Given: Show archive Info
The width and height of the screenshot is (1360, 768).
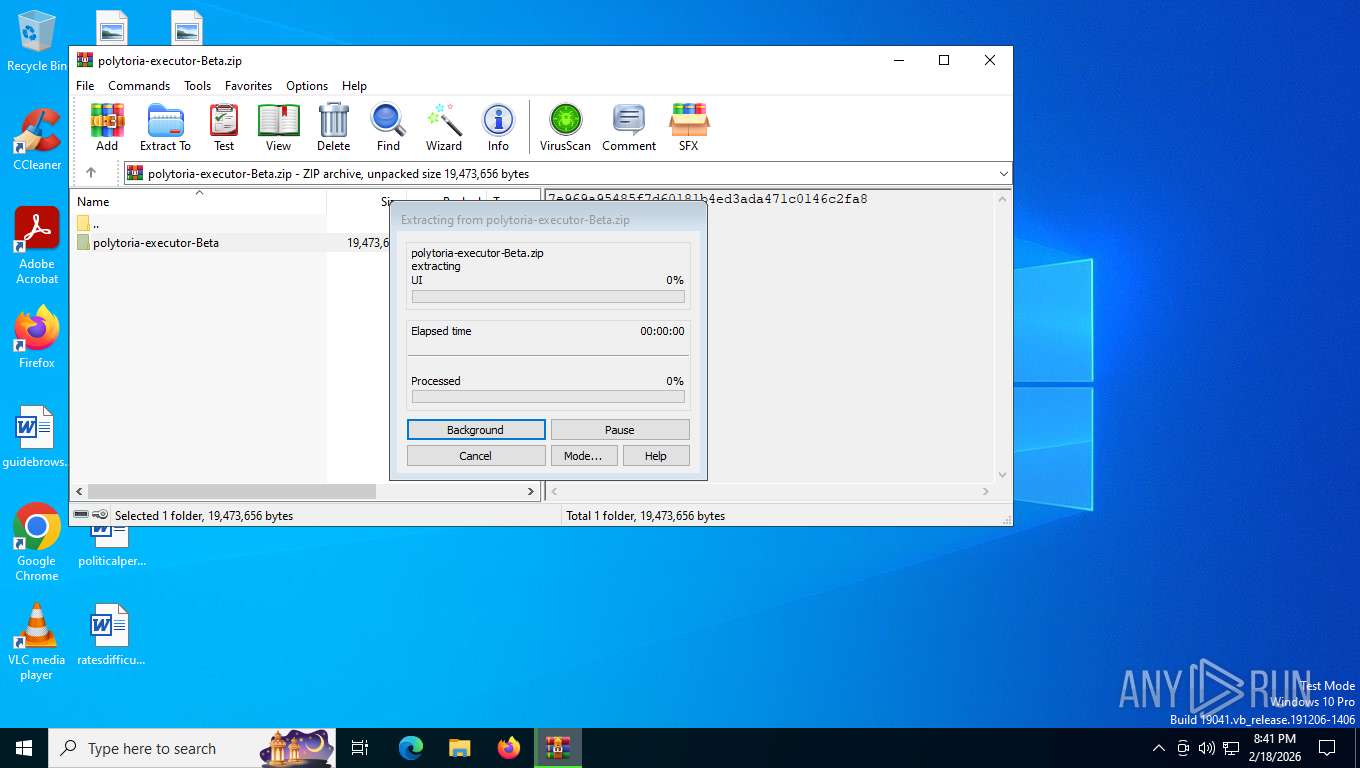Looking at the screenshot, I should pyautogui.click(x=498, y=127).
